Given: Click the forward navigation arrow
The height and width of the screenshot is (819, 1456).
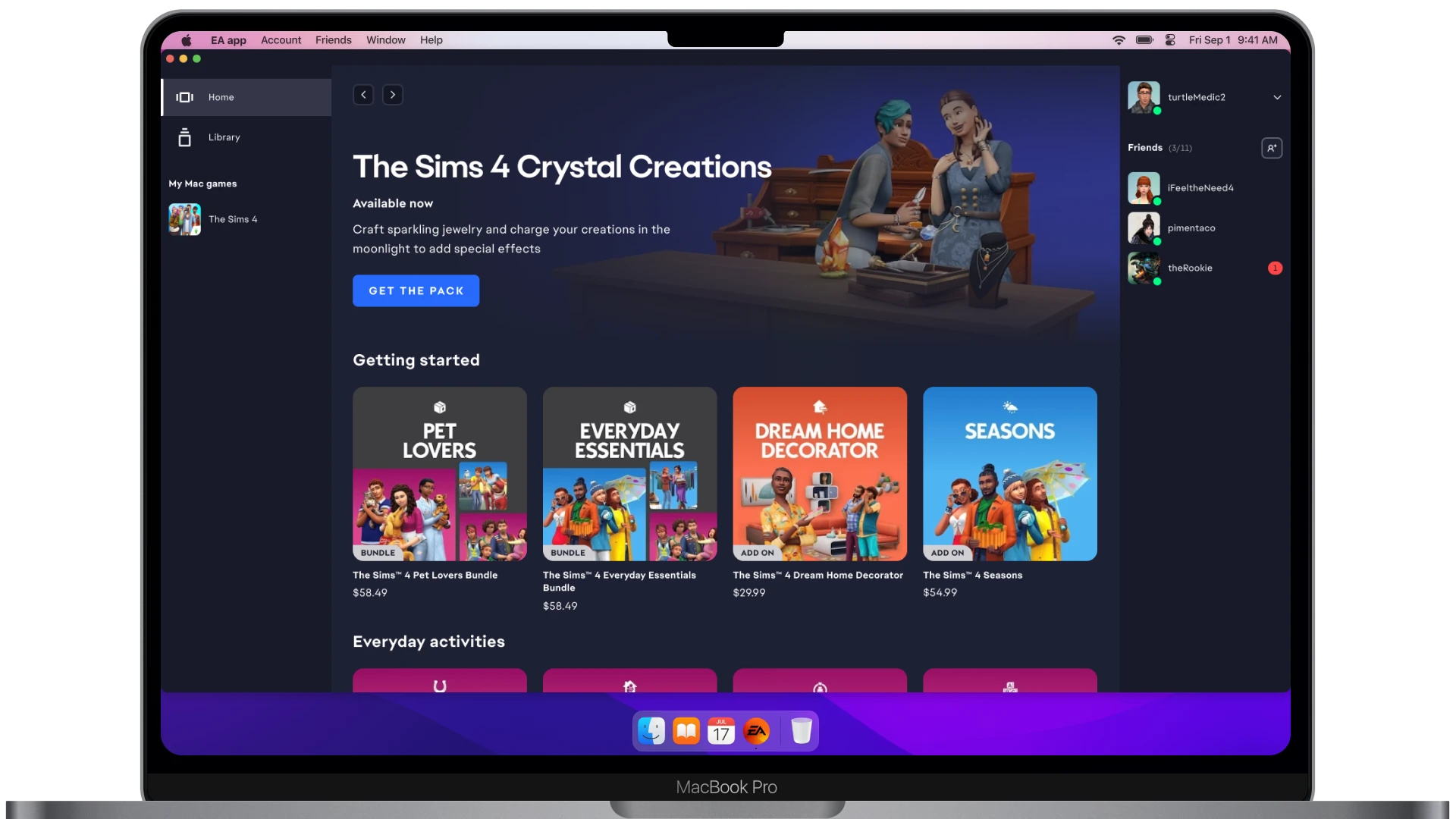Looking at the screenshot, I should pos(391,94).
